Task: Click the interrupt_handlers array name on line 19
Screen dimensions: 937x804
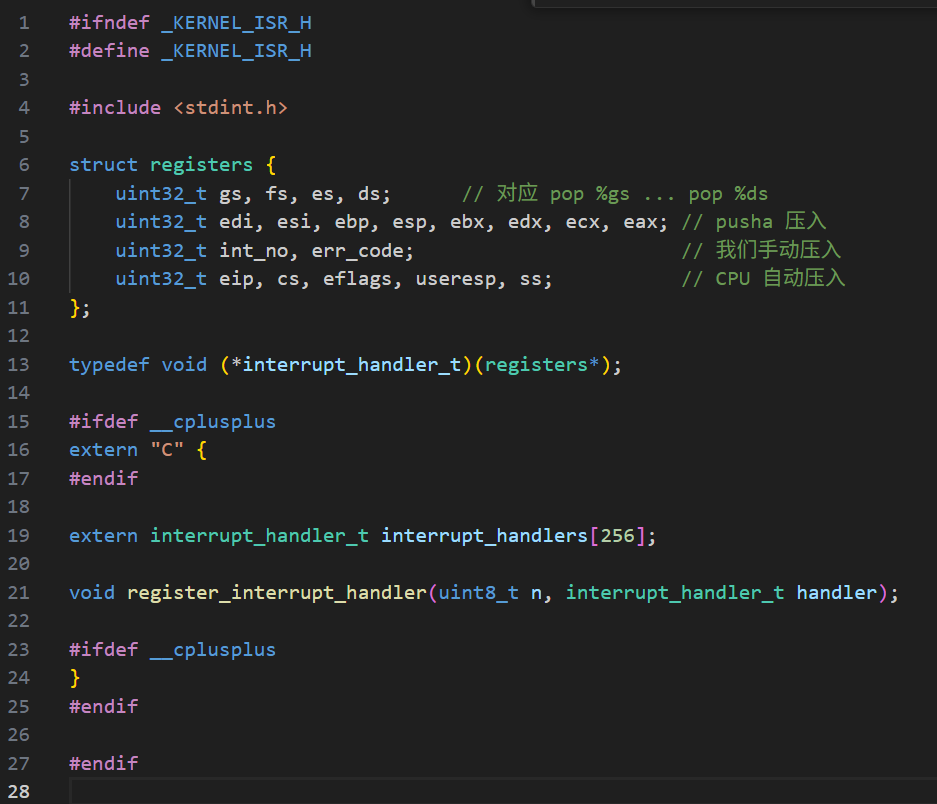Action: [484, 536]
